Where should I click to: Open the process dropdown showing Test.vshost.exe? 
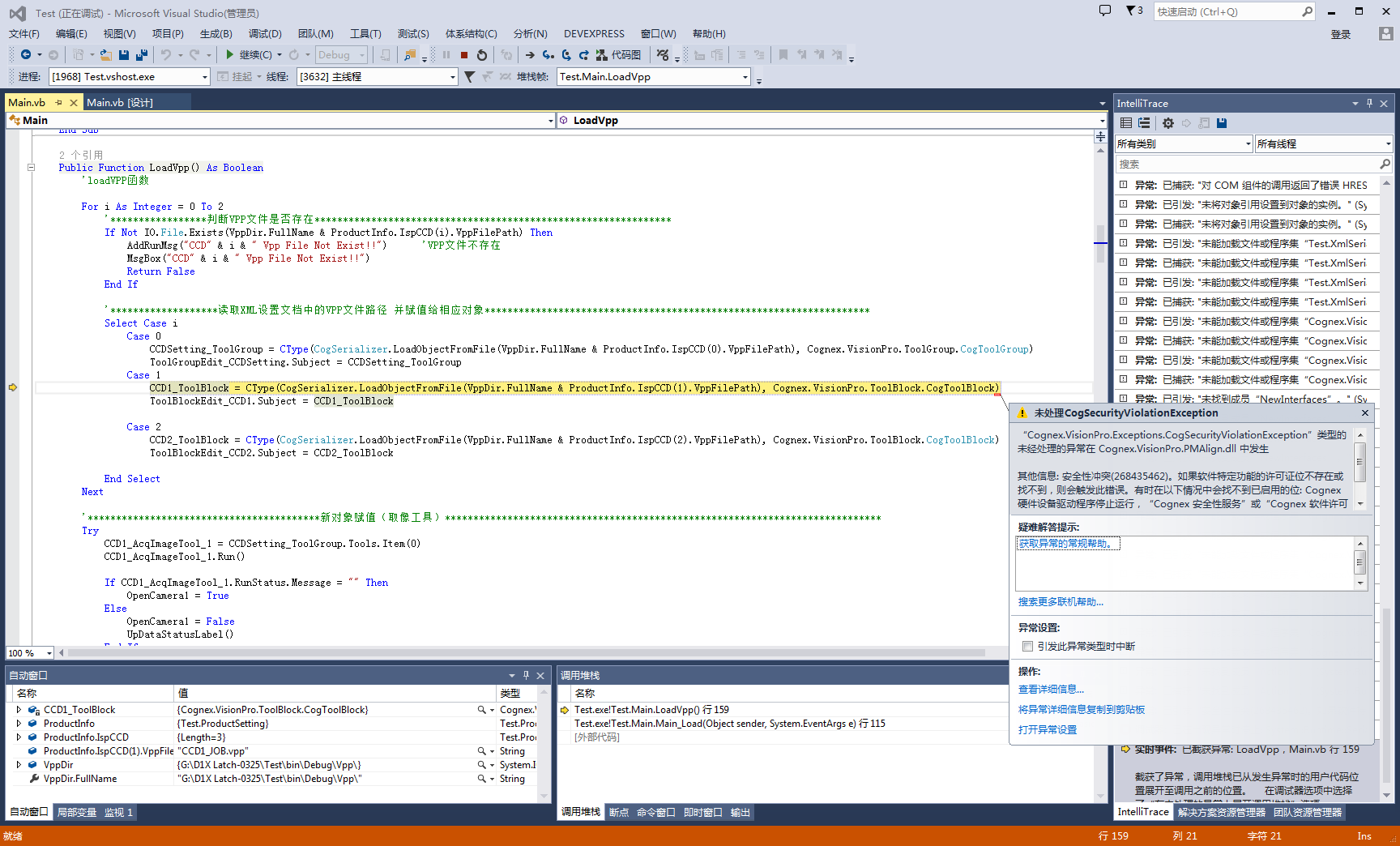(x=130, y=76)
